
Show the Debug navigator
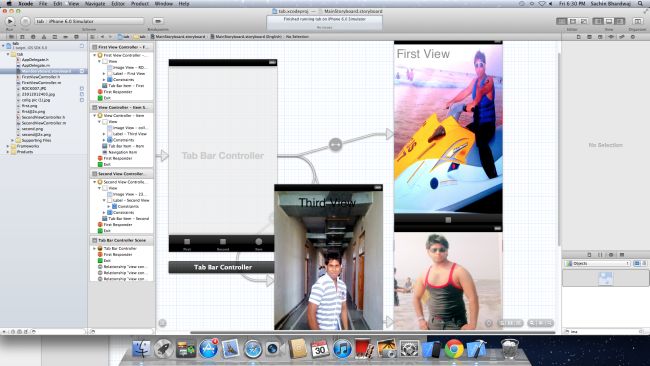pyautogui.click(x=54, y=37)
